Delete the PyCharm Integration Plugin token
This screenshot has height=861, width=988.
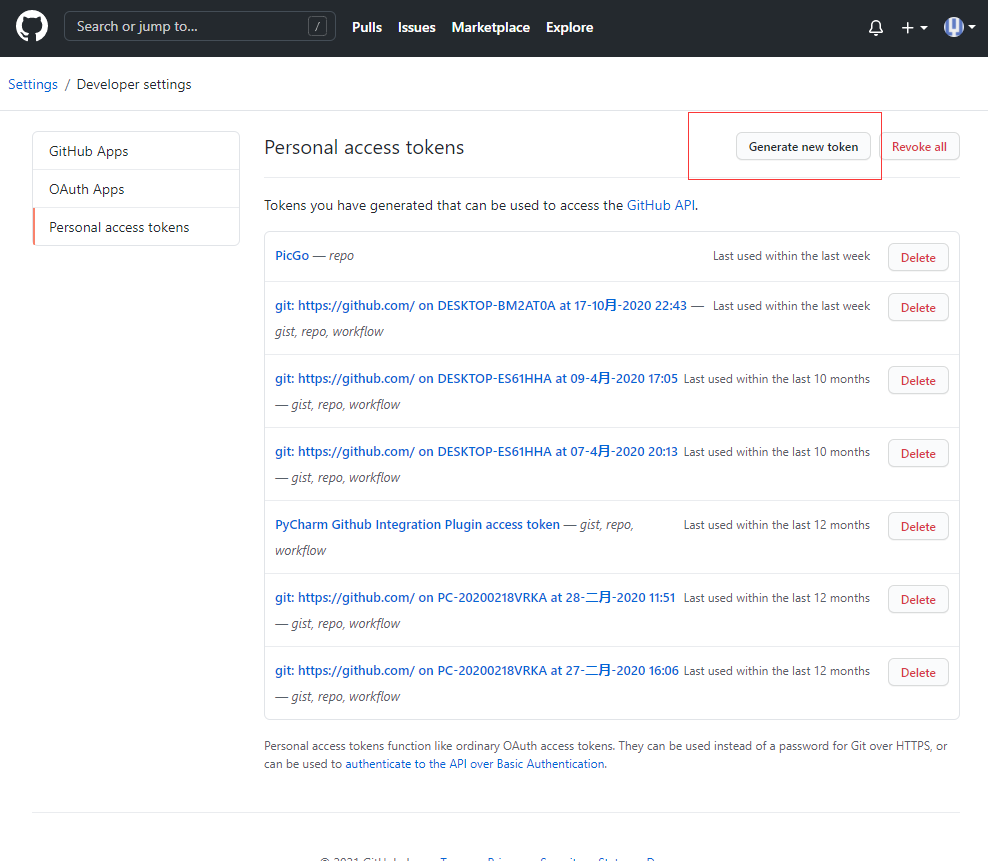coord(918,526)
